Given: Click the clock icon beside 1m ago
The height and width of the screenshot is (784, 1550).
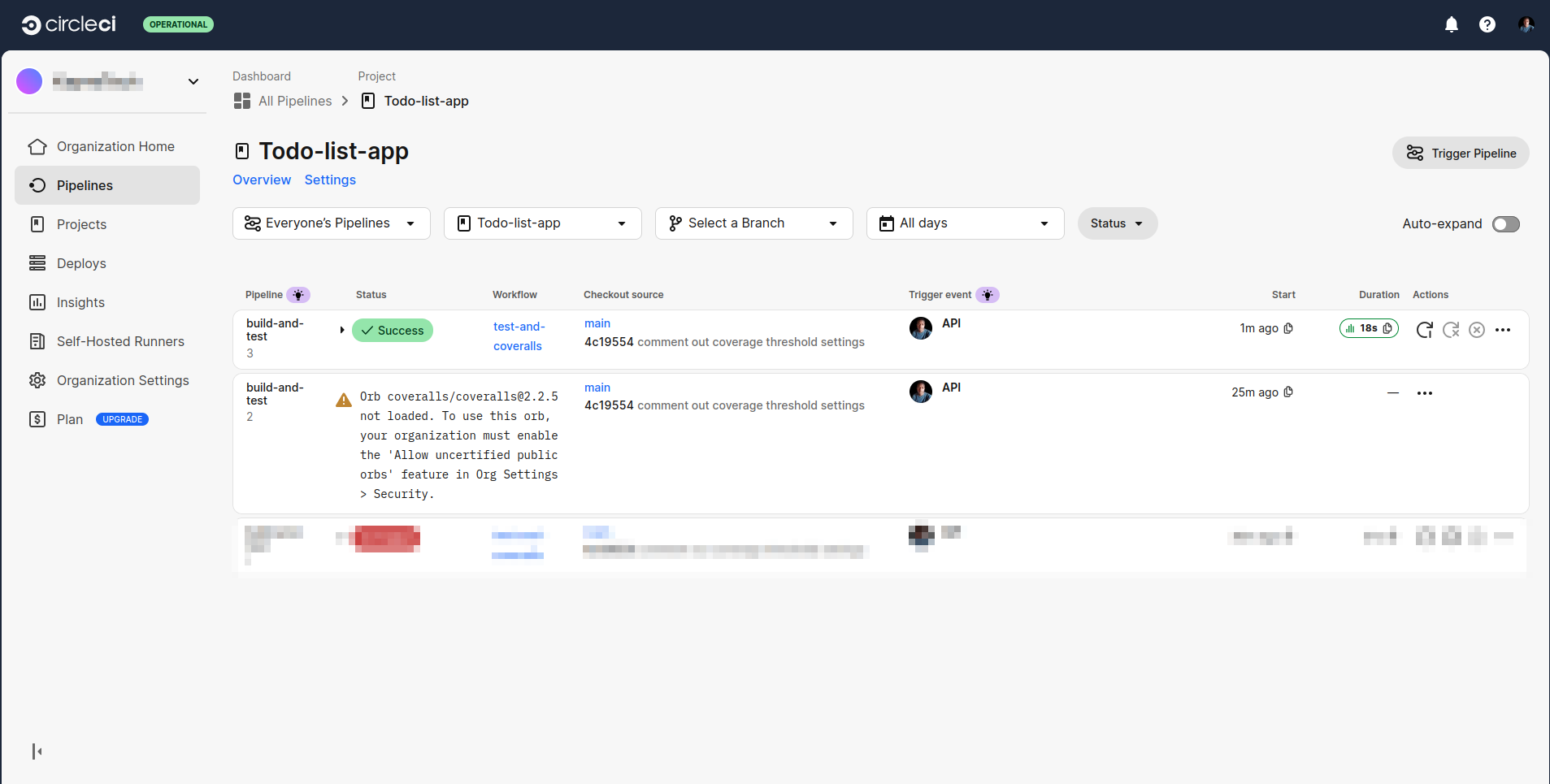Looking at the screenshot, I should pos(1288,328).
